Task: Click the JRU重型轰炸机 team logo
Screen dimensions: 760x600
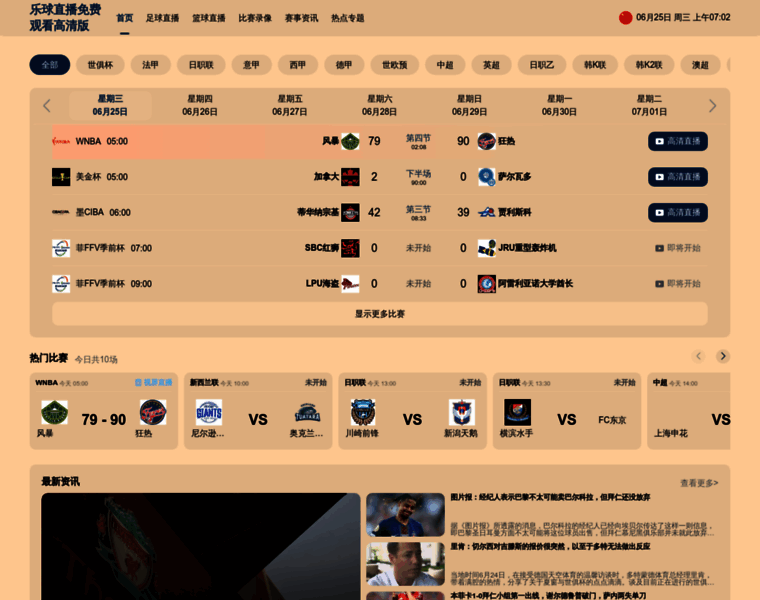Action: pyautogui.click(x=487, y=248)
